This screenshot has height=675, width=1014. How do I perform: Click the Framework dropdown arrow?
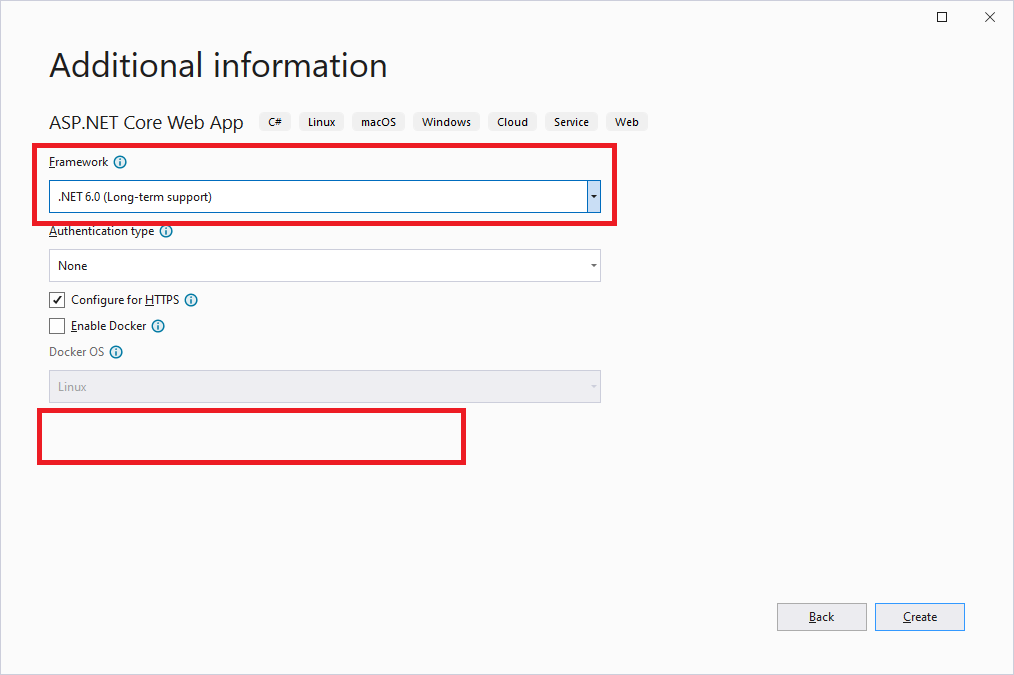point(593,196)
